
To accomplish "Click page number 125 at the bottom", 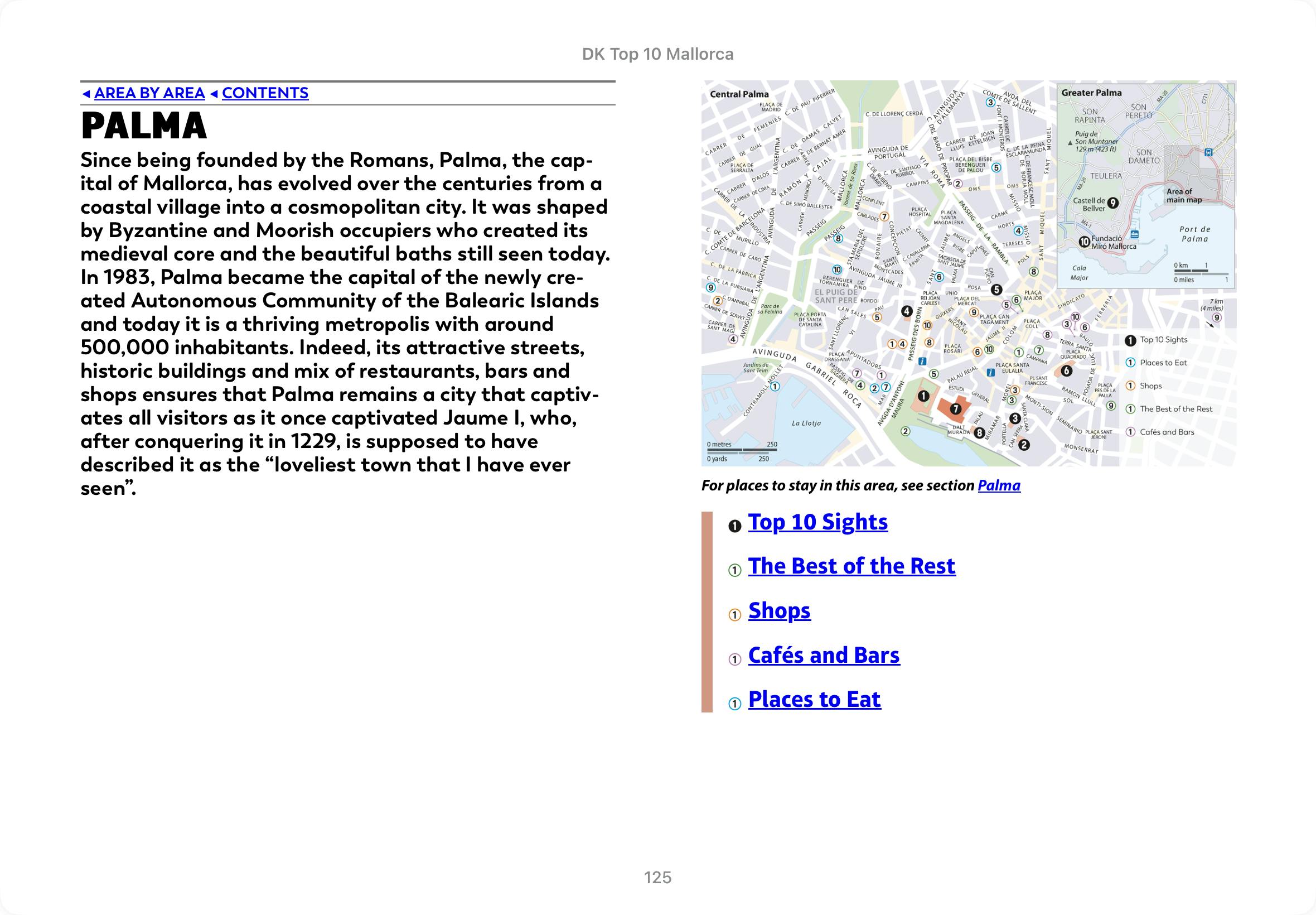I will (657, 877).
